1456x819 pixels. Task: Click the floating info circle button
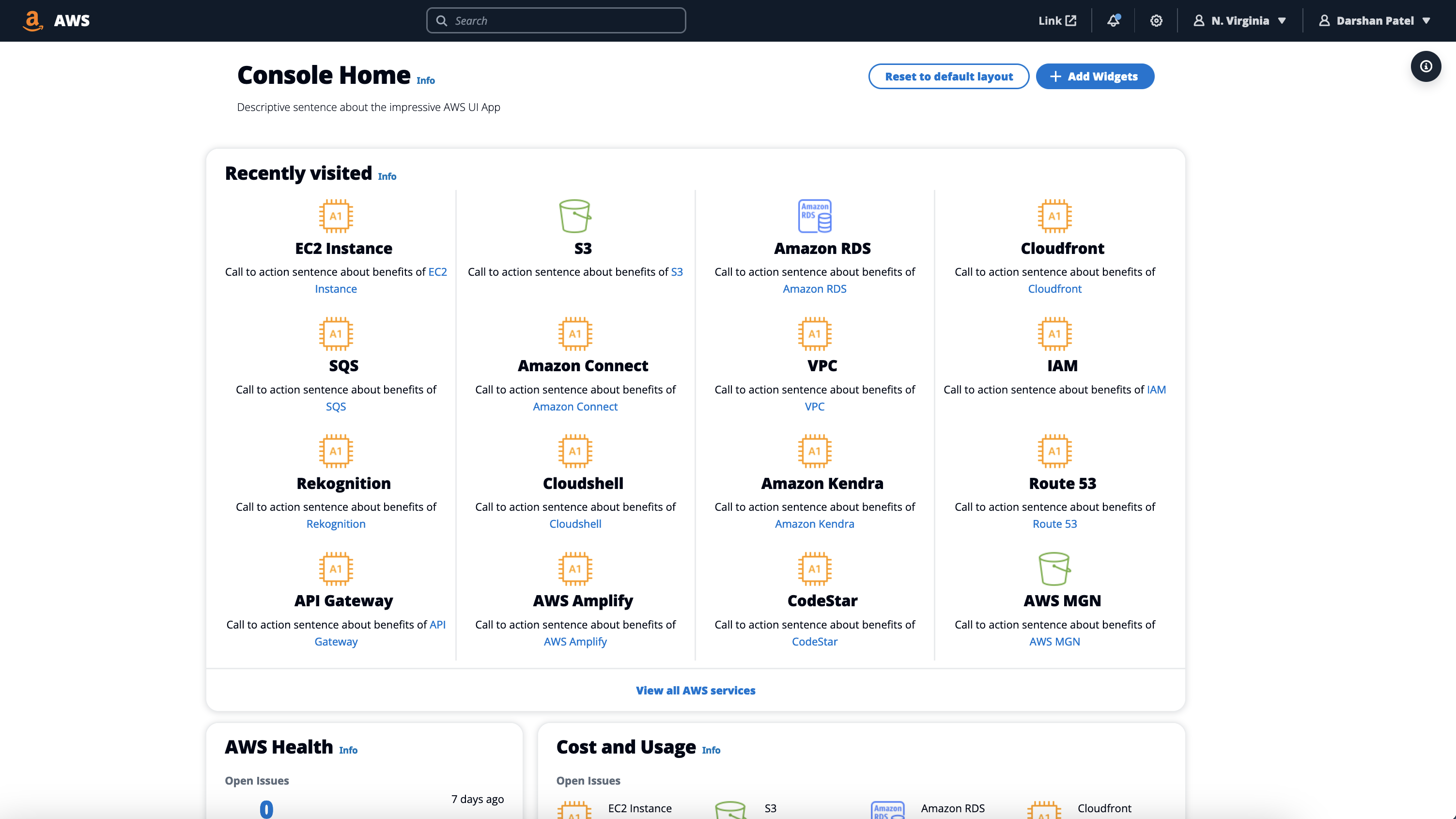tap(1426, 66)
